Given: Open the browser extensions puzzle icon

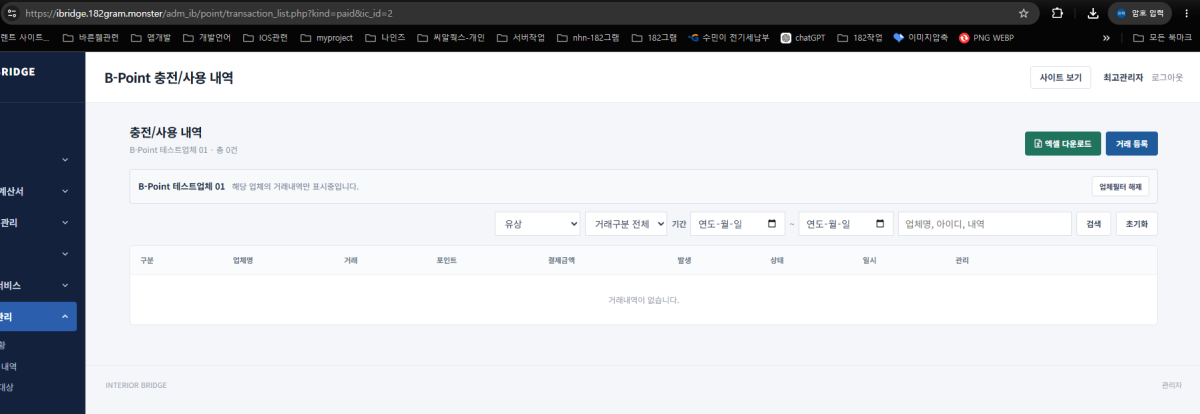Looking at the screenshot, I should [x=1057, y=13].
